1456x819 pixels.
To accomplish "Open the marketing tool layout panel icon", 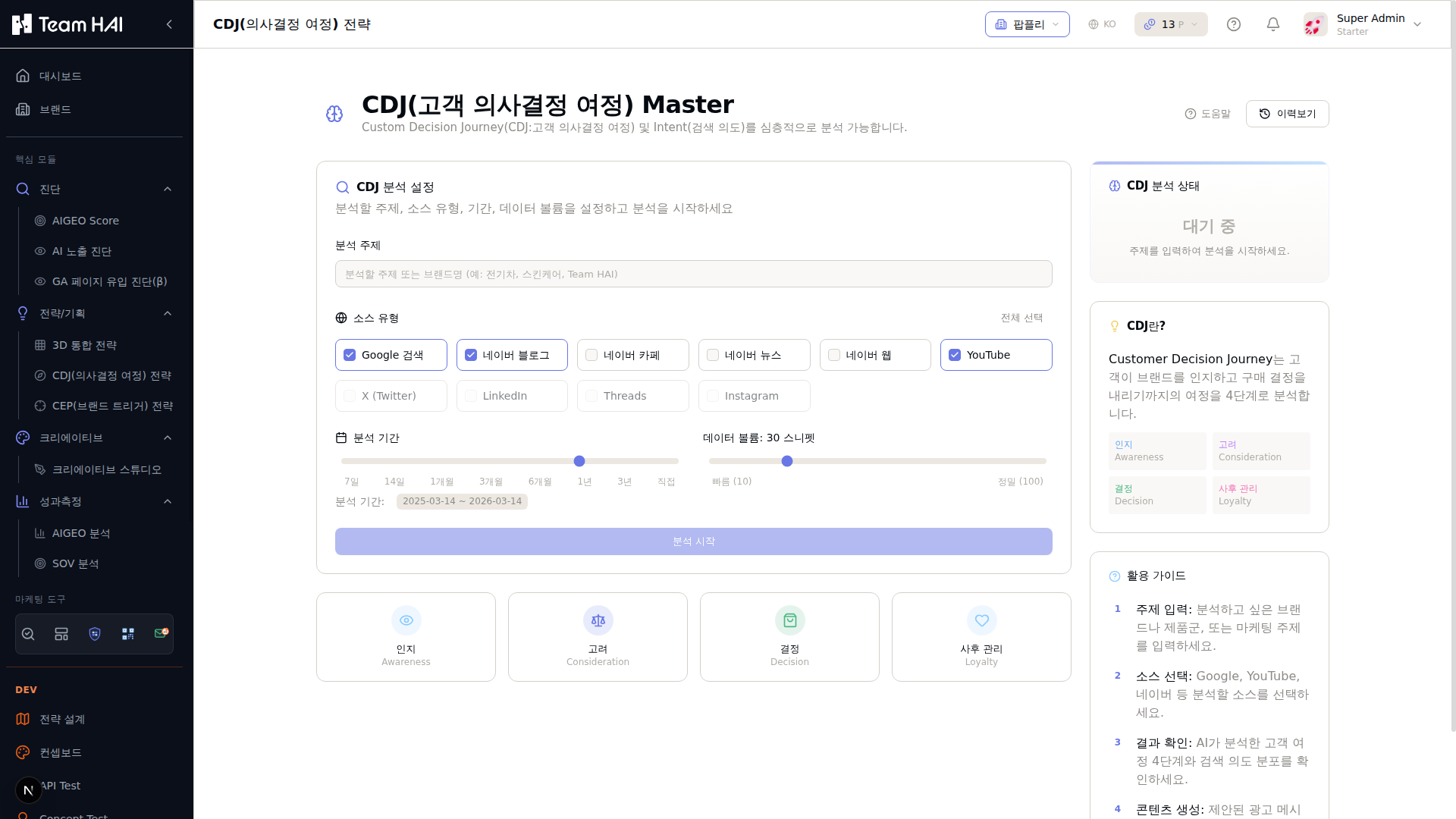I will pyautogui.click(x=61, y=634).
